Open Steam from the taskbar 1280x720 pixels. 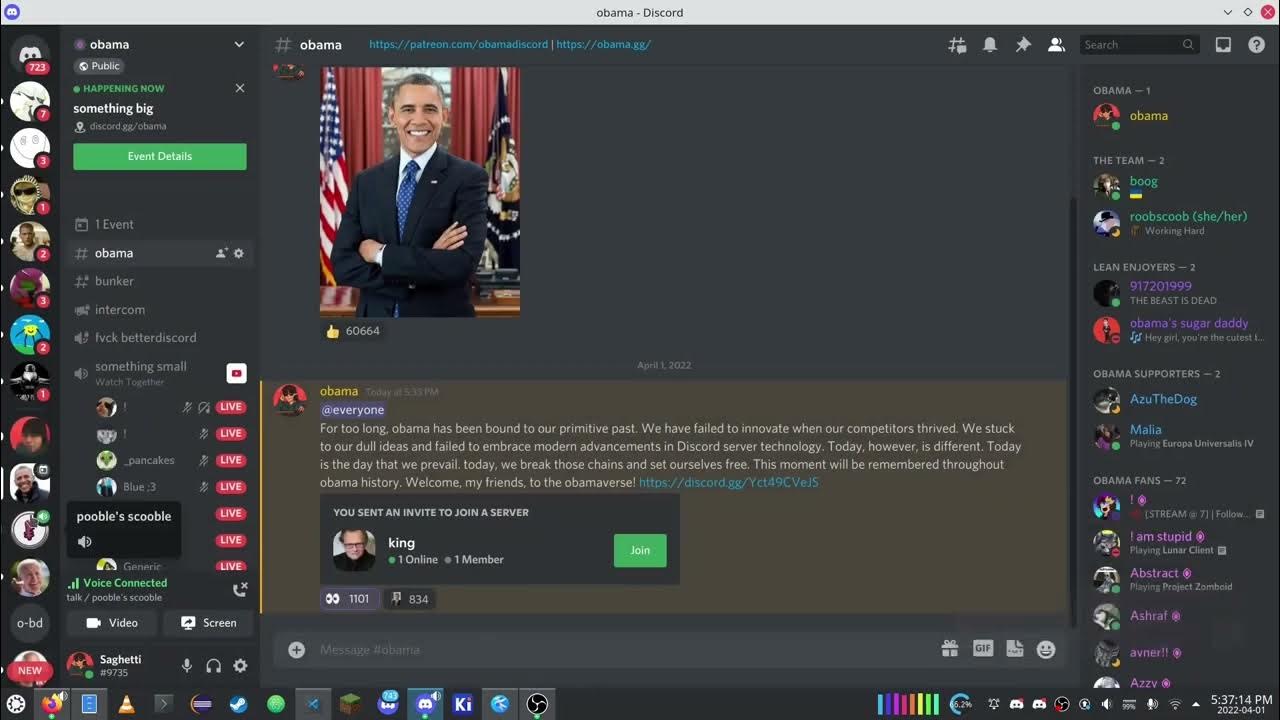point(238,704)
